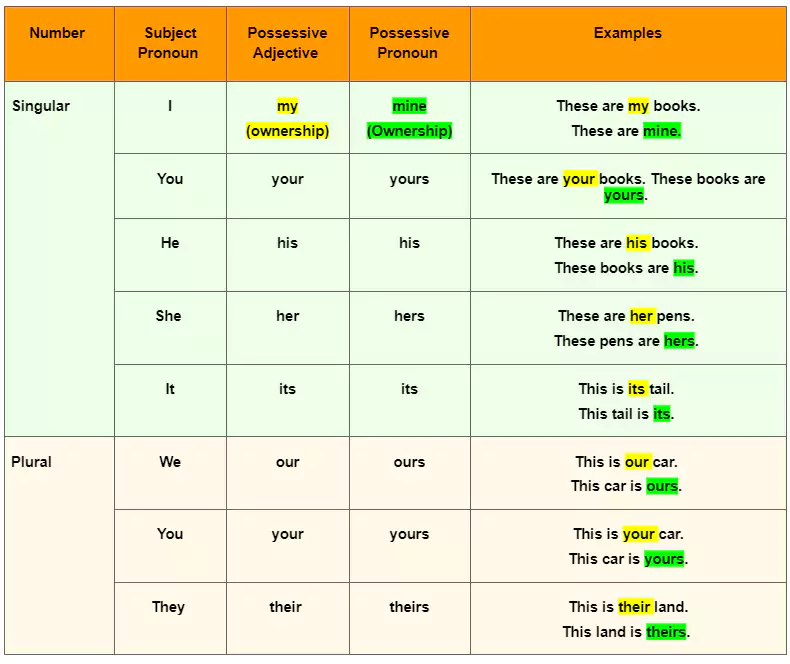Click the sentence "This land is theirs."
Screen dimensions: 790x664
pos(626,631)
